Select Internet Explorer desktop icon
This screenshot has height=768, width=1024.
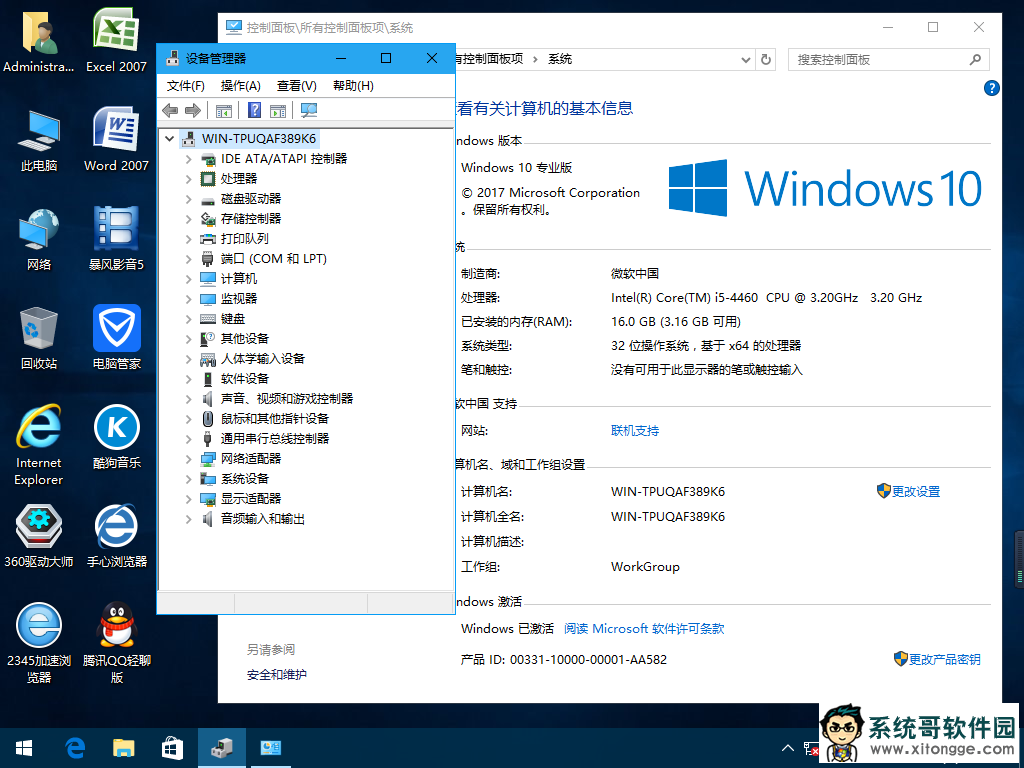click(39, 445)
